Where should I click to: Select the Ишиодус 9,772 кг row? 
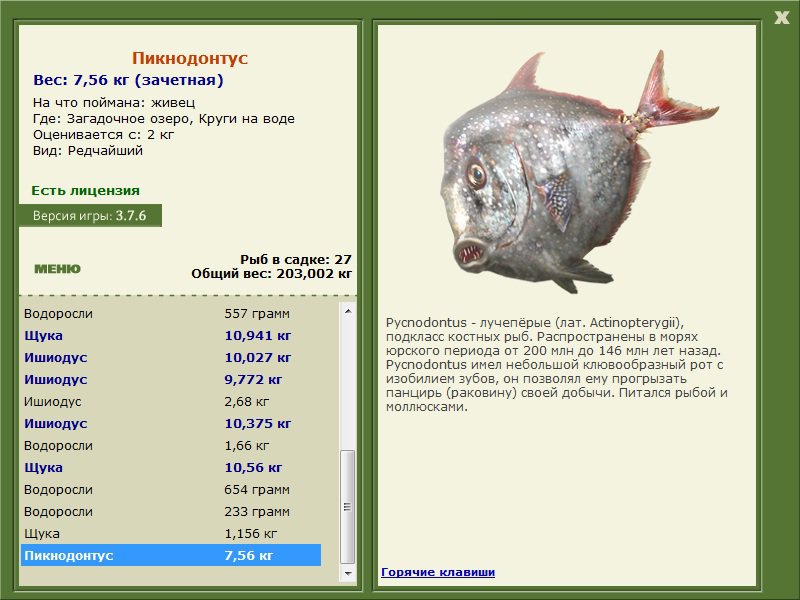click(x=171, y=379)
